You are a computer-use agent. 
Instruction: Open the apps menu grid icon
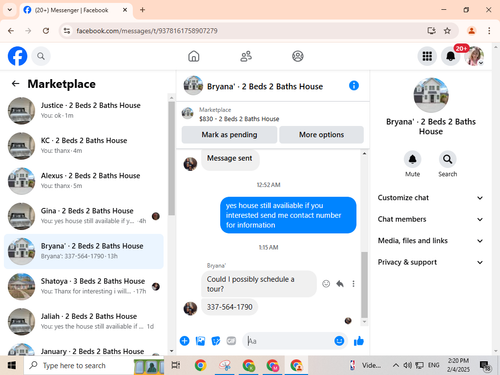427,56
